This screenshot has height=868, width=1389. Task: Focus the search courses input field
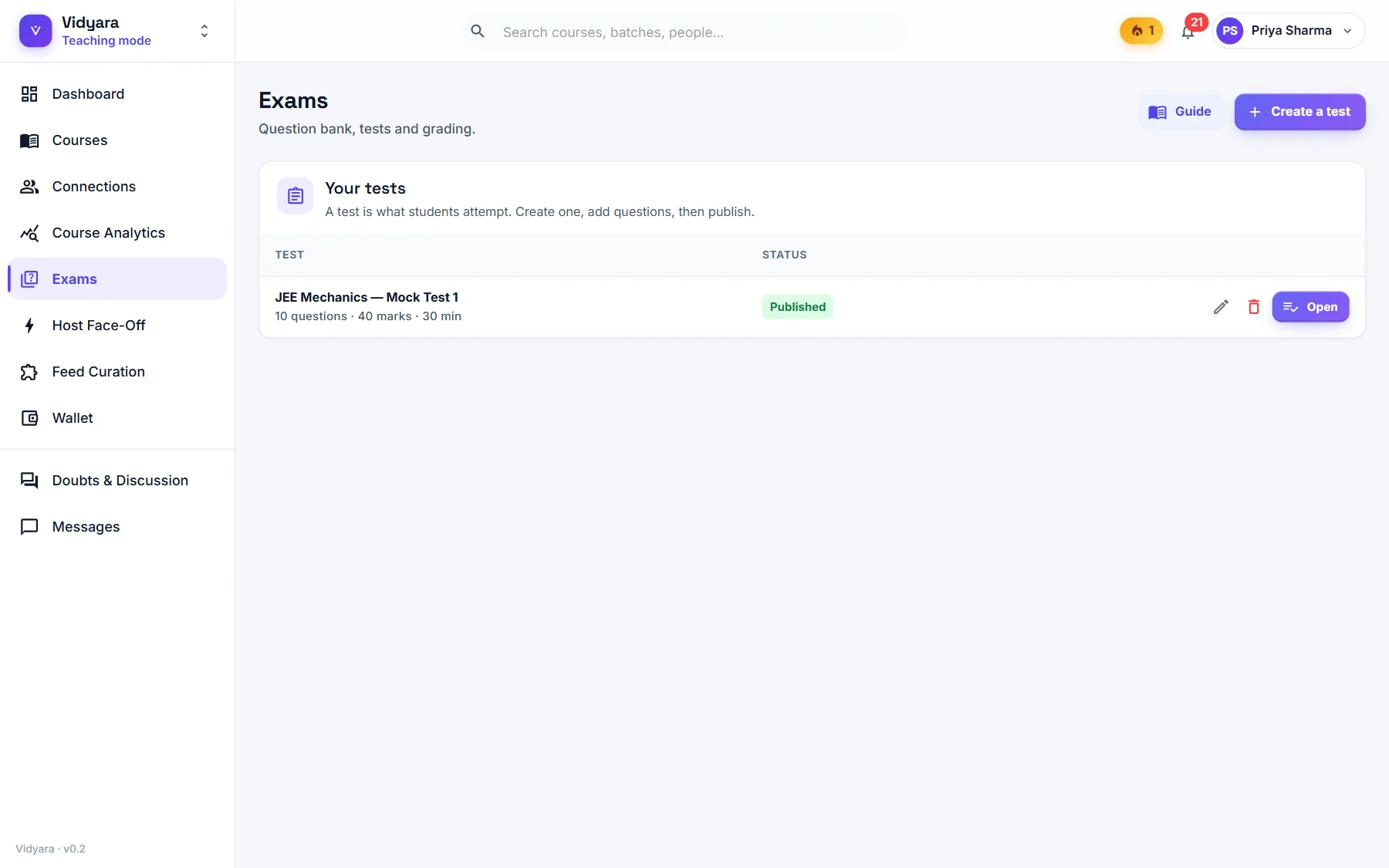[x=684, y=32]
